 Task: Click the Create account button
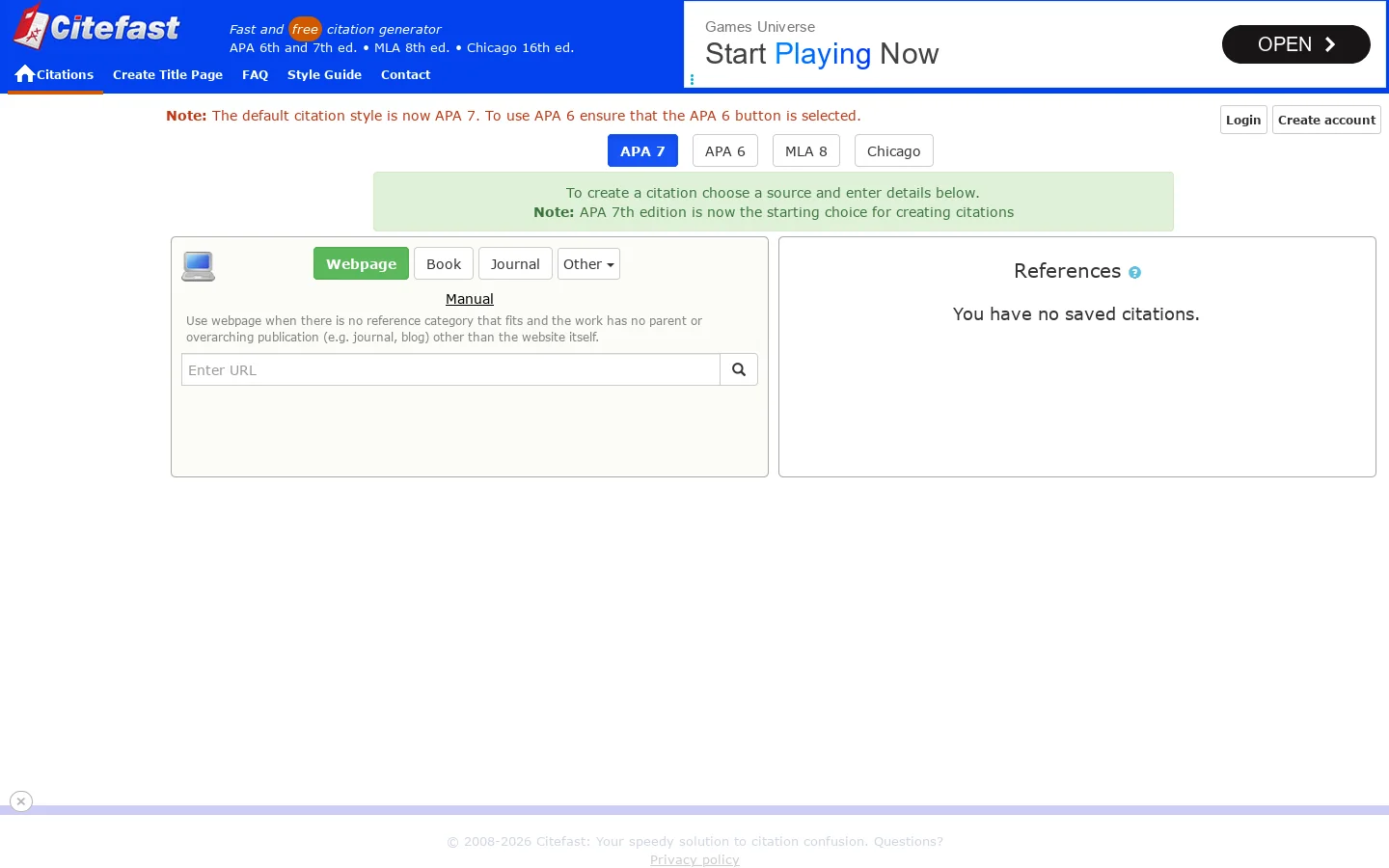pos(1326,120)
